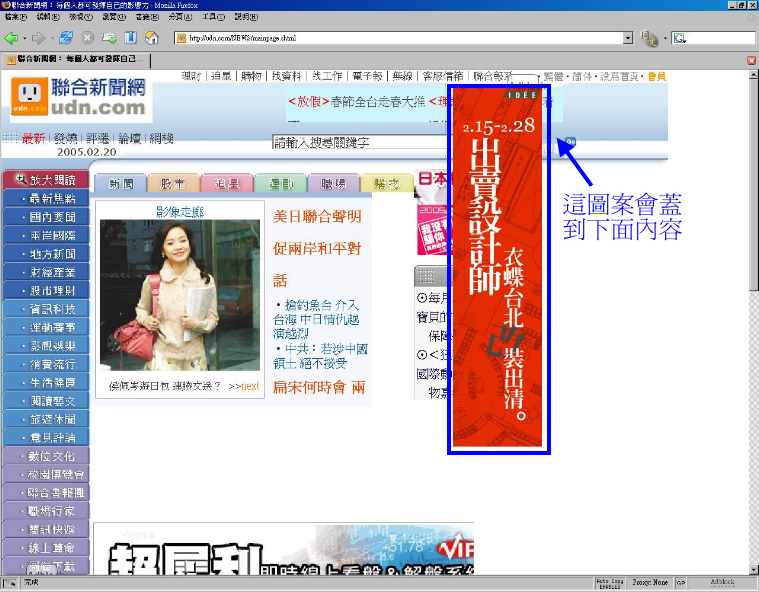
Task: Click the woman photo in 影像走廊
Action: [x=180, y=295]
